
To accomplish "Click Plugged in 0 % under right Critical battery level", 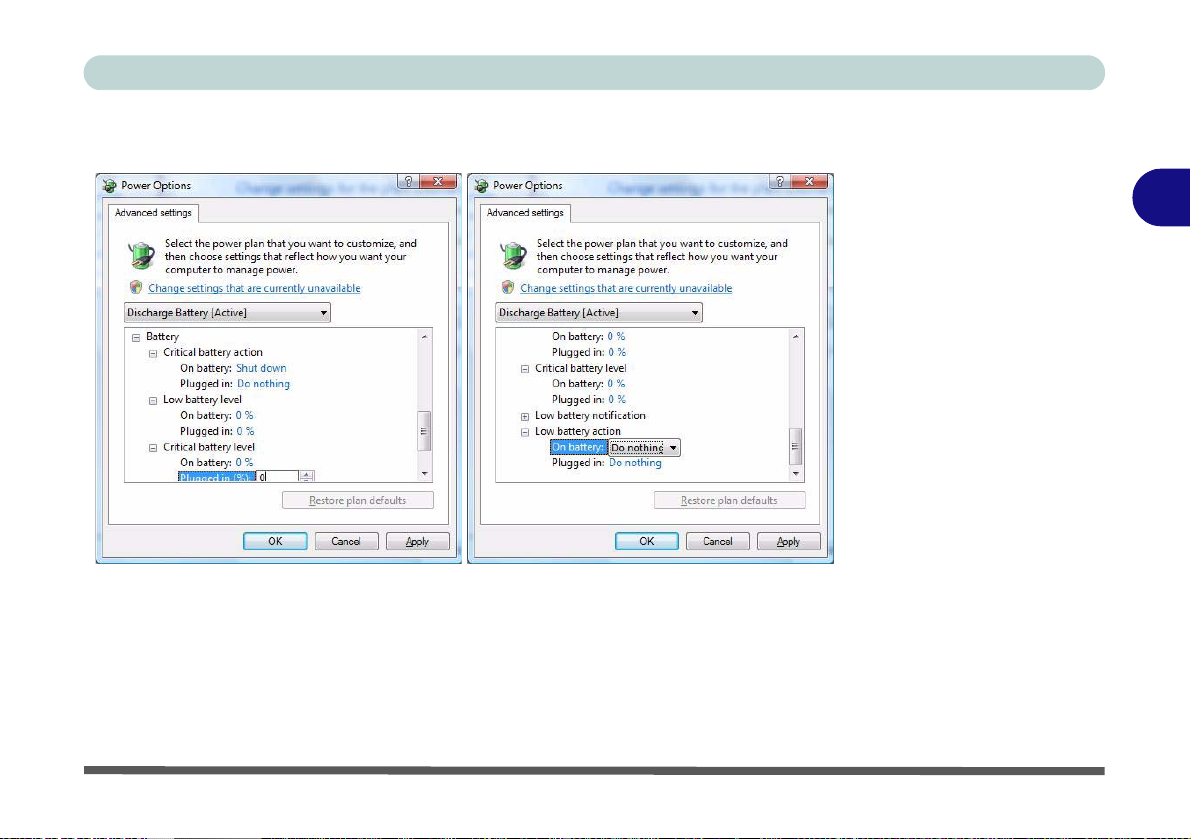I will 617,399.
